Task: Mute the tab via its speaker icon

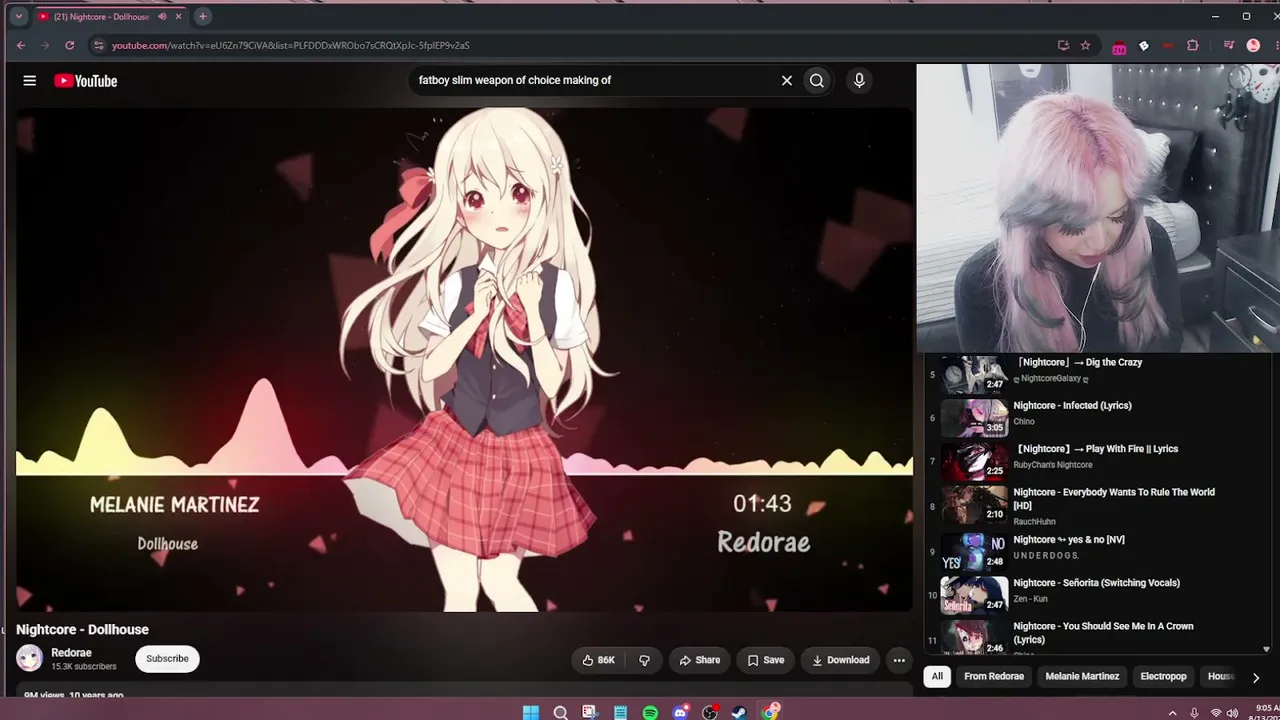Action: (162, 16)
